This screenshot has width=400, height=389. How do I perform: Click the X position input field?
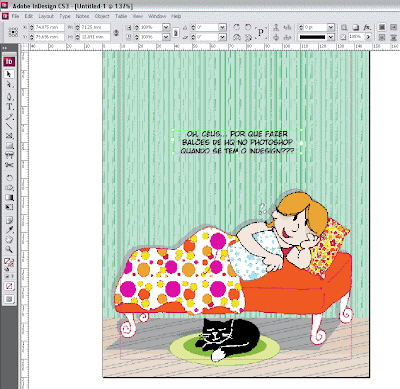pyautogui.click(x=49, y=27)
